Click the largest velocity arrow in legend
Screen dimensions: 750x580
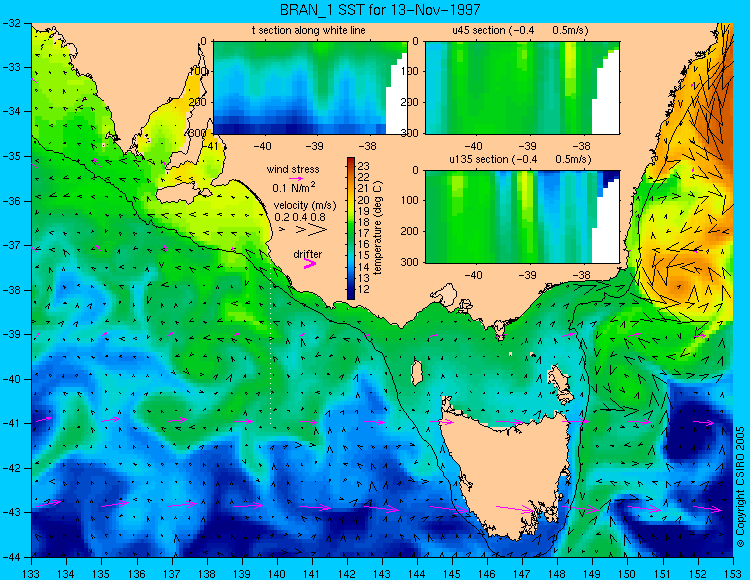tap(318, 230)
